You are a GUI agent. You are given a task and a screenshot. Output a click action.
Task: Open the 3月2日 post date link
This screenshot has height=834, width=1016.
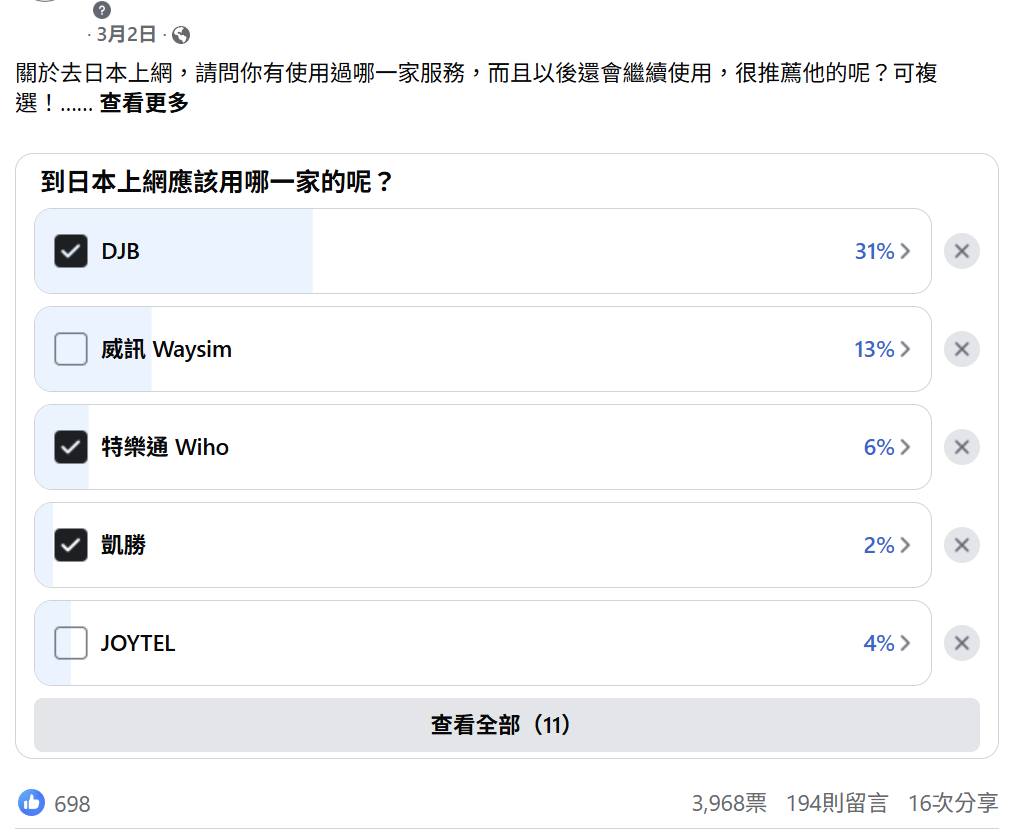127,35
